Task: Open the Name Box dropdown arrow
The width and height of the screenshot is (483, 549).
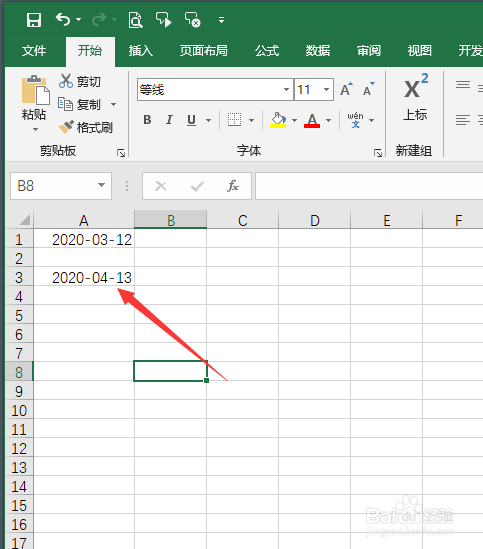Action: click(x=102, y=185)
